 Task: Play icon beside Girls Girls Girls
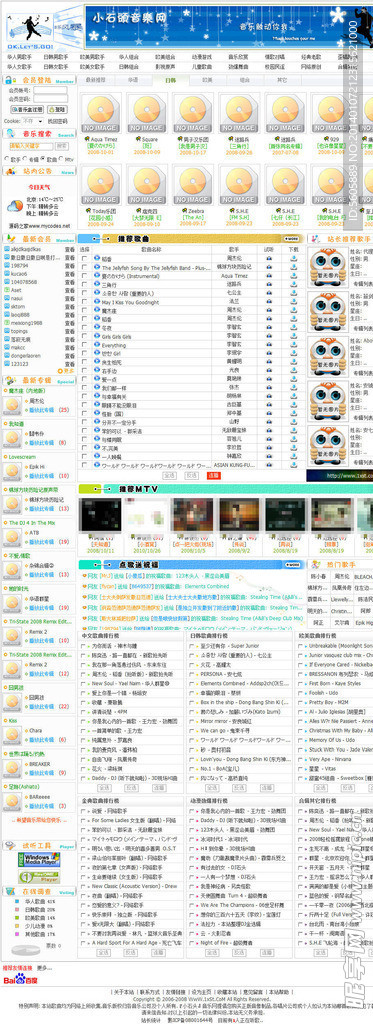tap(97, 336)
